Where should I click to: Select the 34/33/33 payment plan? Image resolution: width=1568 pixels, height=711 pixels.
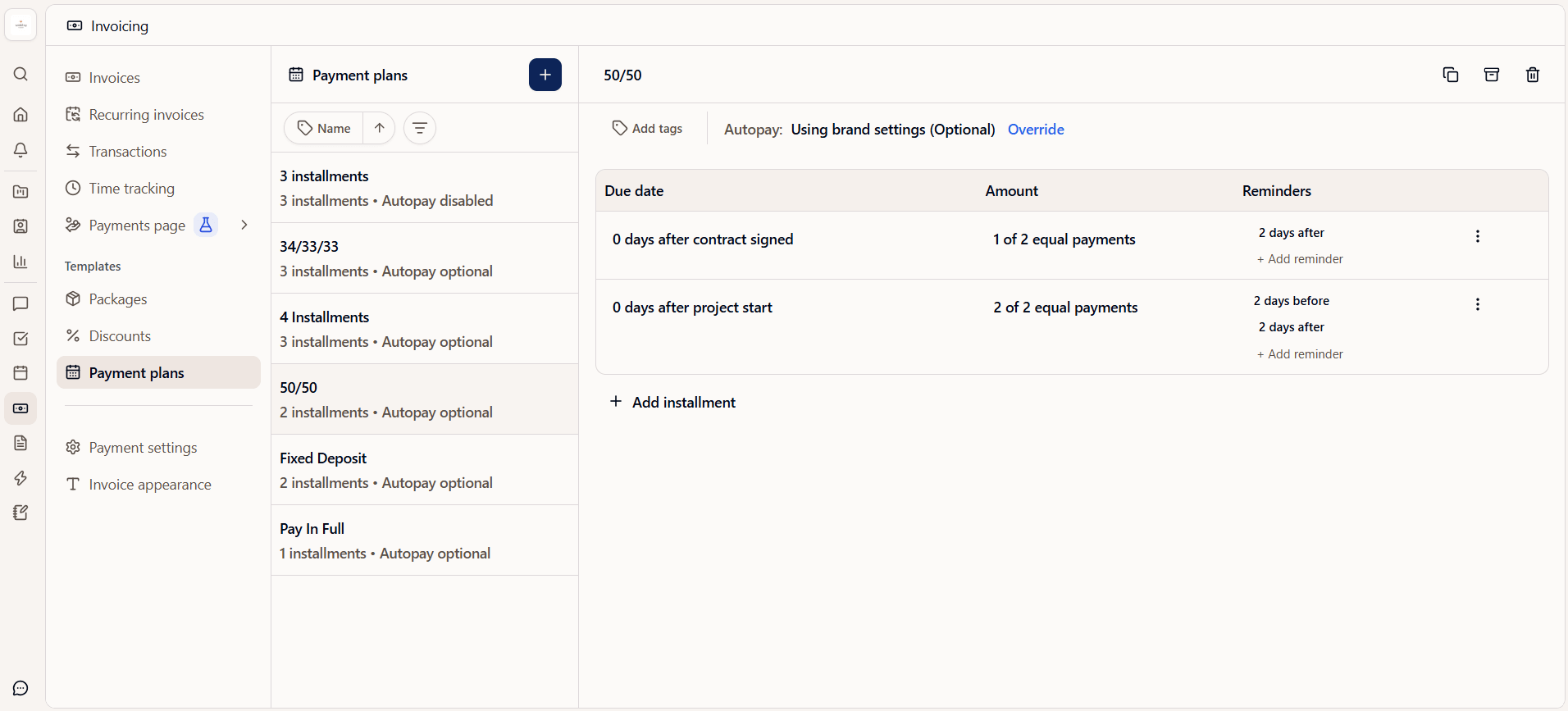point(425,258)
